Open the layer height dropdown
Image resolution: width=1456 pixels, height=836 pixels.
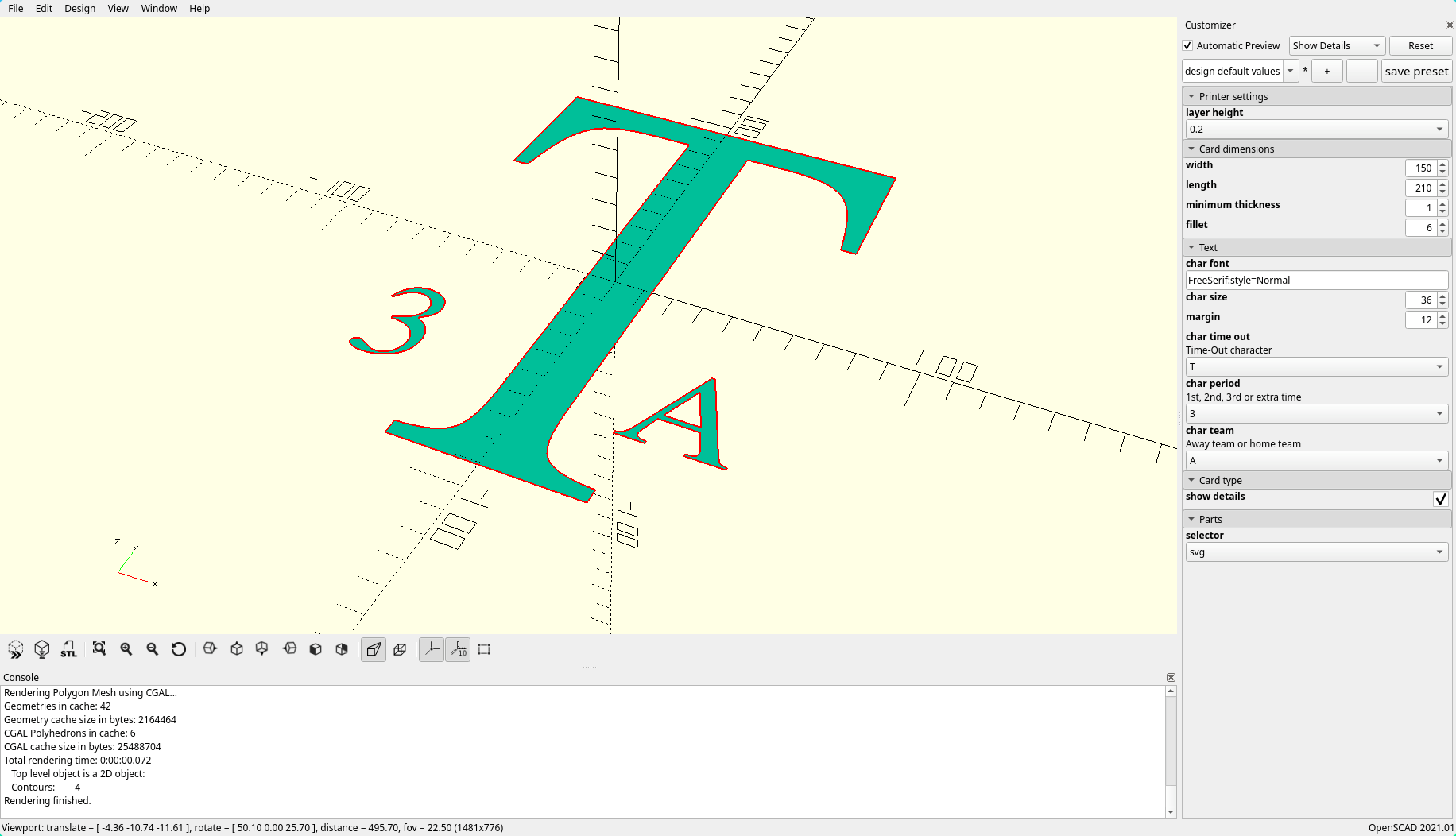[1317, 130]
